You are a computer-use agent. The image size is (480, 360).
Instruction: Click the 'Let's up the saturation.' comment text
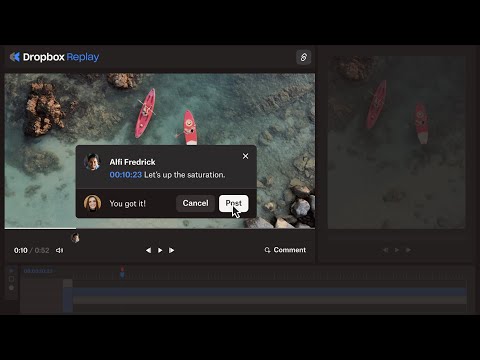point(185,175)
